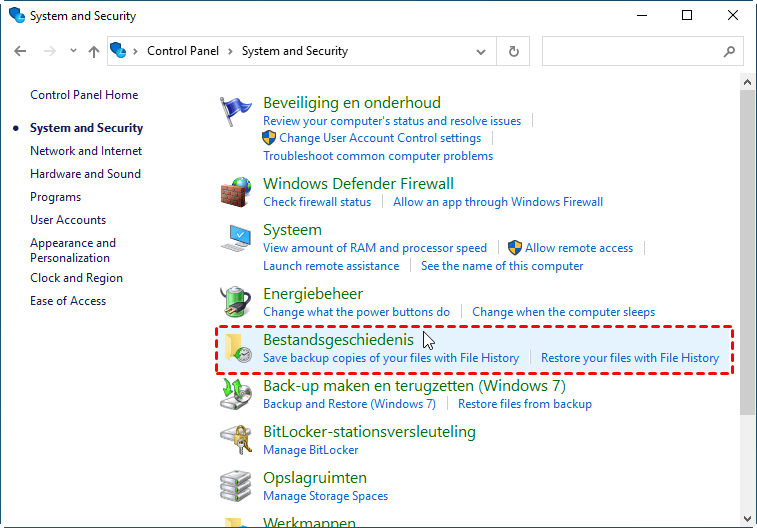Image resolution: width=757 pixels, height=528 pixels.
Task: Click the search magnifier icon
Action: tap(729, 51)
